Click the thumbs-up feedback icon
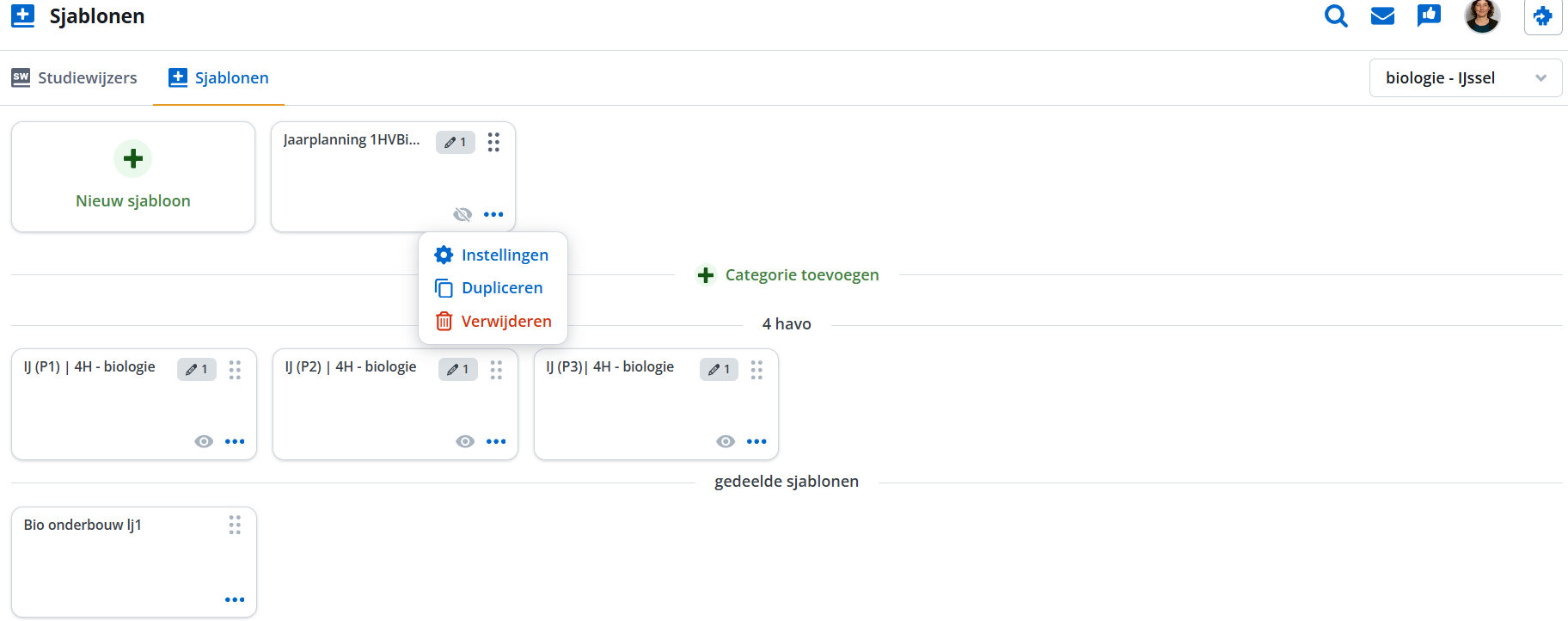Viewport: 1568px width, 621px height. click(x=1429, y=15)
